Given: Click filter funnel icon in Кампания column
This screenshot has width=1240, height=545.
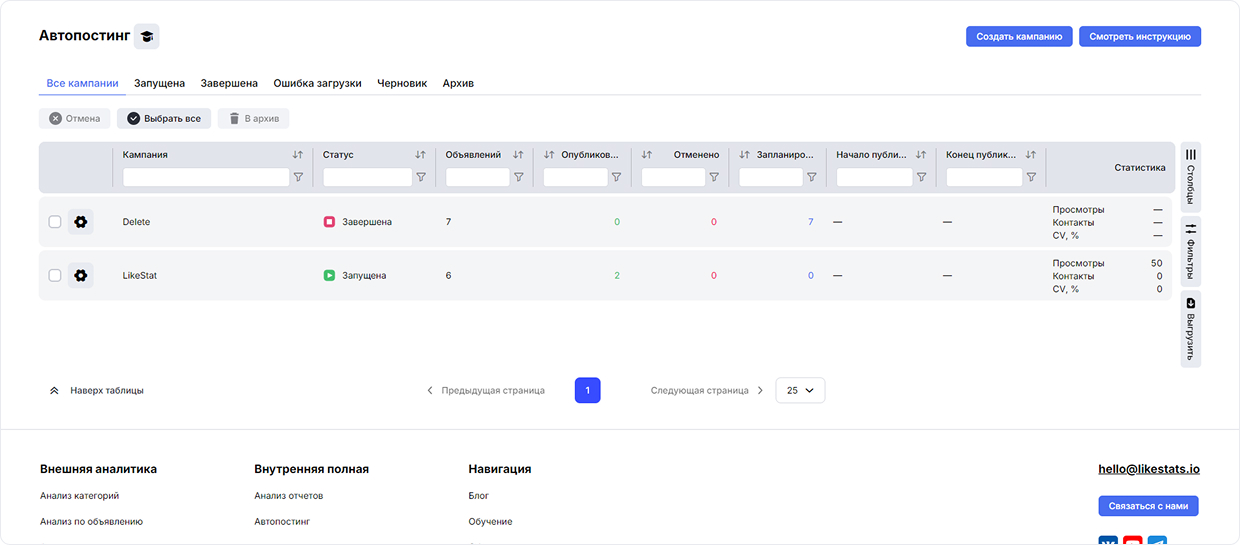Looking at the screenshot, I should coord(298,177).
